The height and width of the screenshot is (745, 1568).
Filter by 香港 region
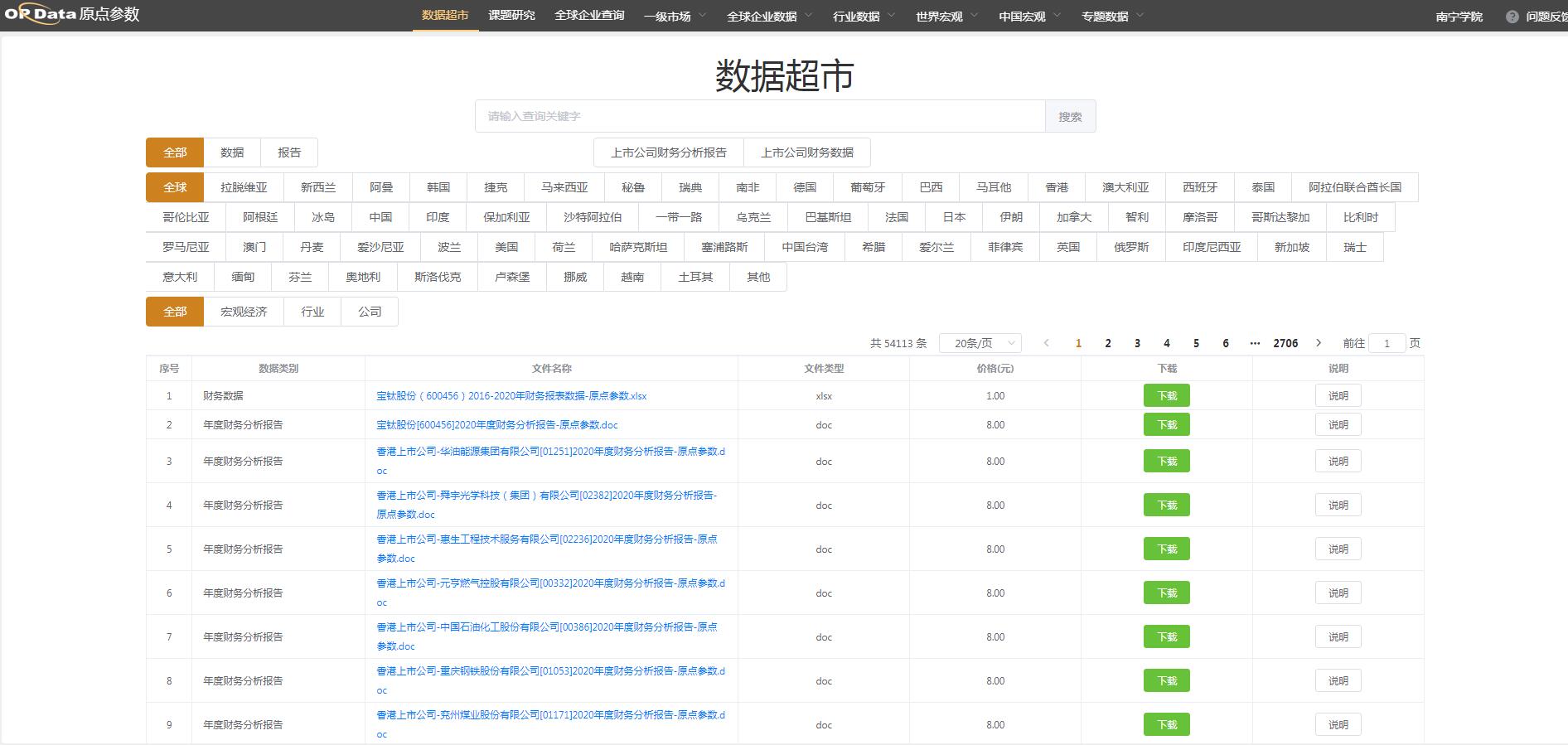pos(1057,187)
